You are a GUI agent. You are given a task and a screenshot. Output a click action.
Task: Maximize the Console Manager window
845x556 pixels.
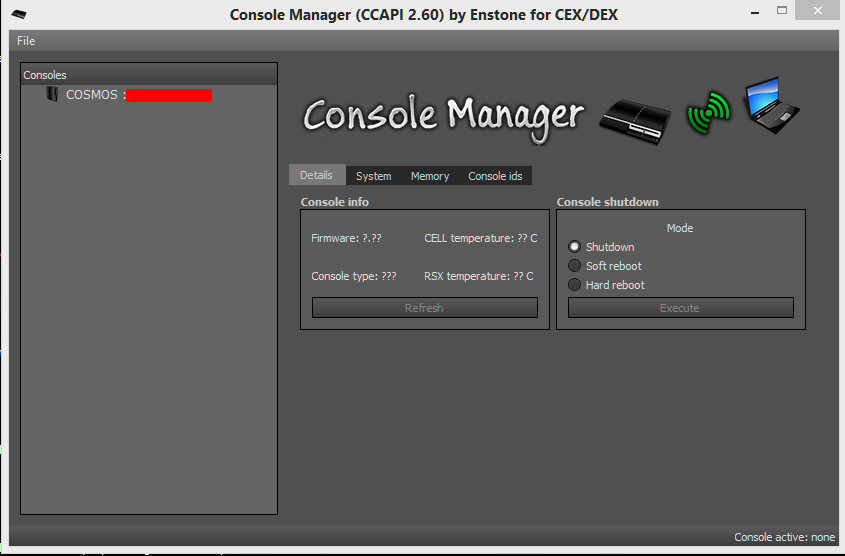pos(782,11)
